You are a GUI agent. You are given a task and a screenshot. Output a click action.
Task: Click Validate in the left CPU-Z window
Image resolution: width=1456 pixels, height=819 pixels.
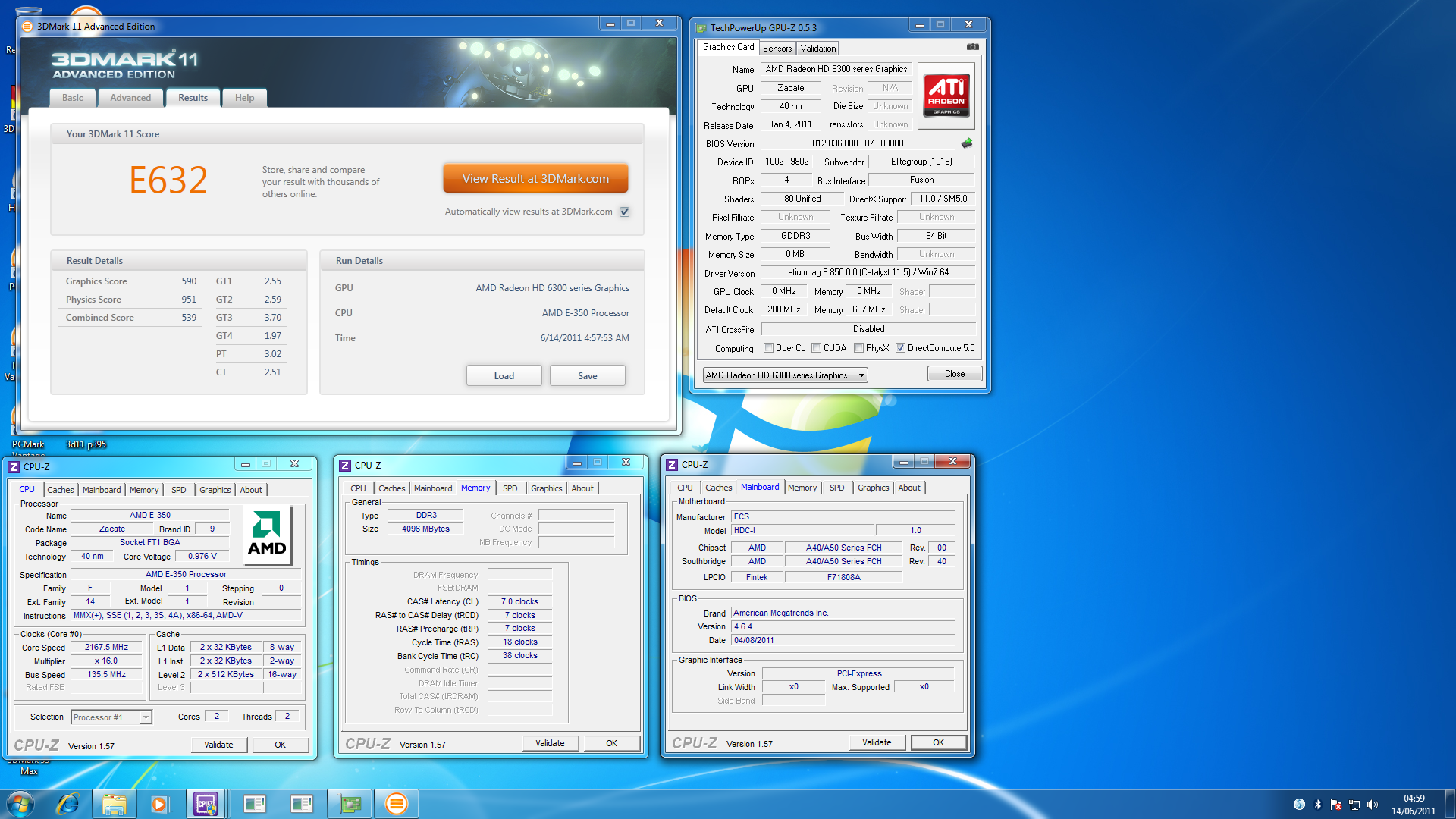pos(218,745)
